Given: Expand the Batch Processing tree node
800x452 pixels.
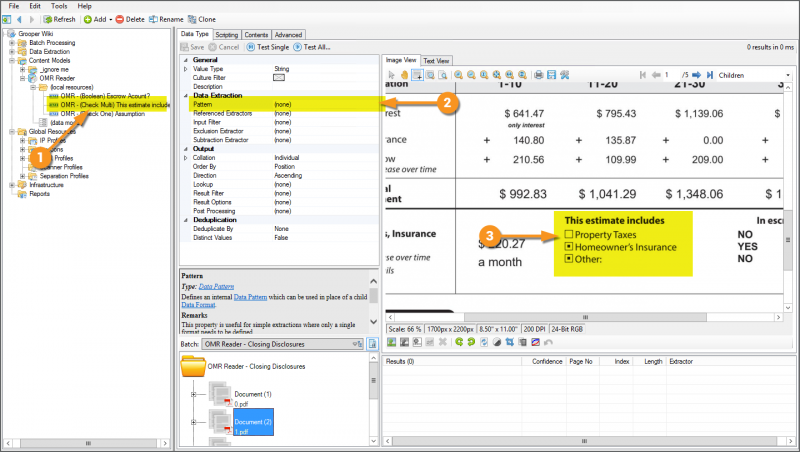Looking at the screenshot, I should click(12, 43).
